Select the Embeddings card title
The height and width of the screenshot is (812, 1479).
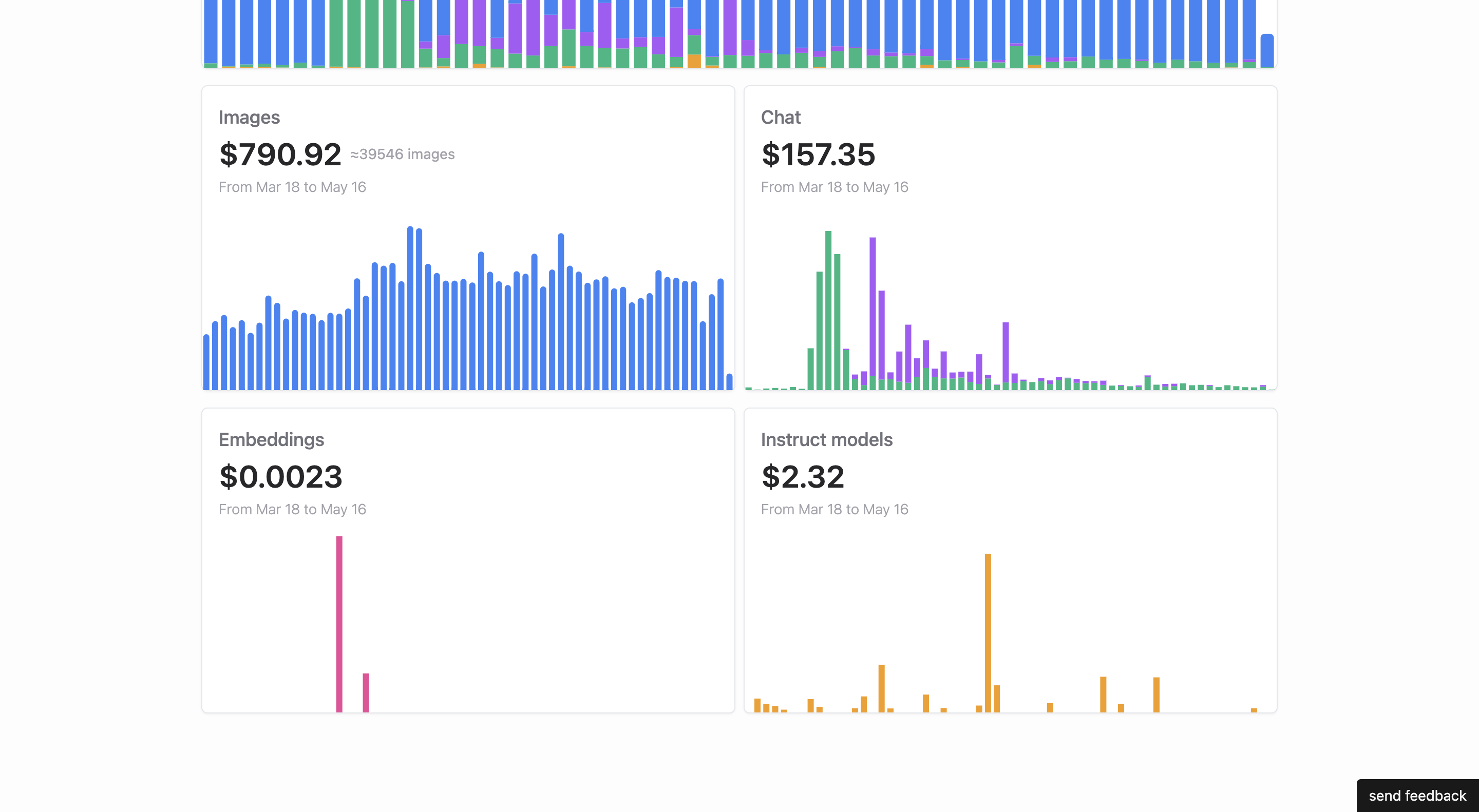[x=272, y=439]
